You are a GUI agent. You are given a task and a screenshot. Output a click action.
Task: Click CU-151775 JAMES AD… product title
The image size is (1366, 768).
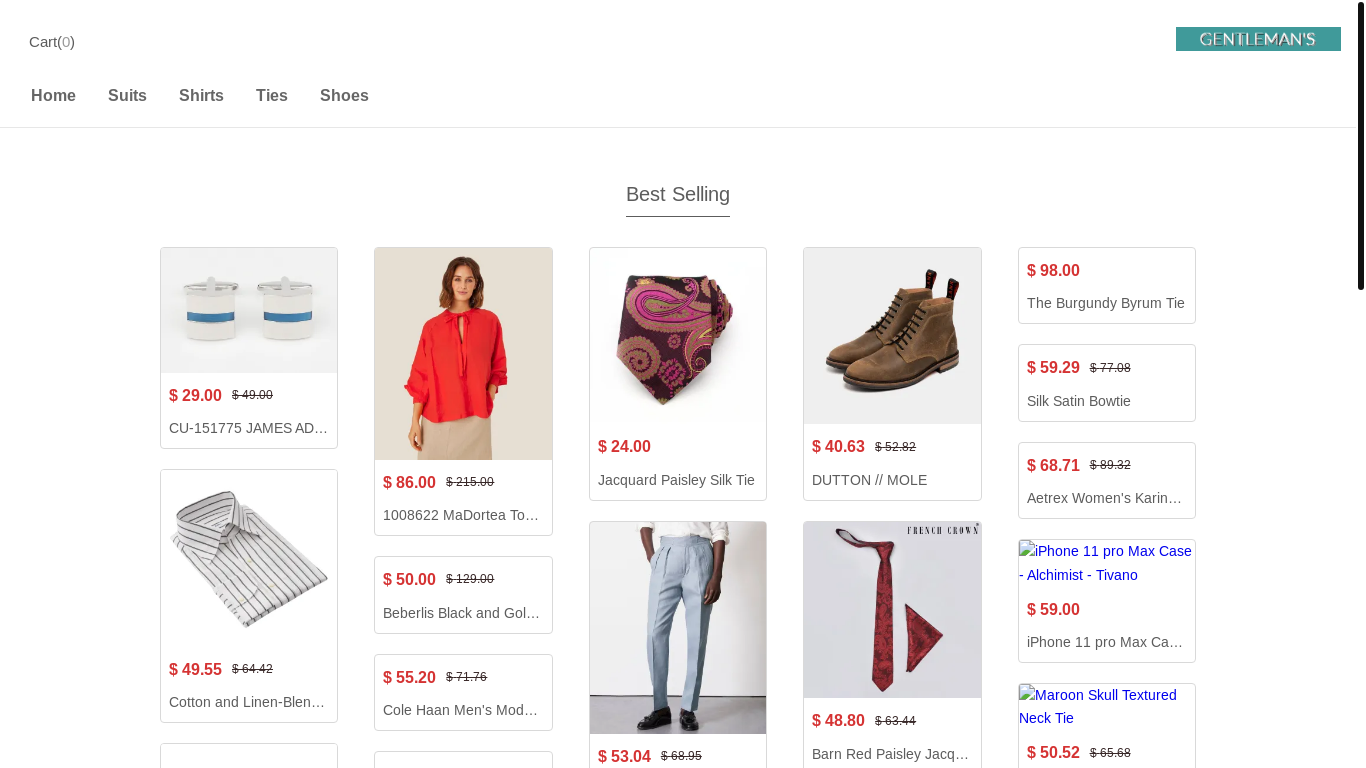pyautogui.click(x=249, y=428)
